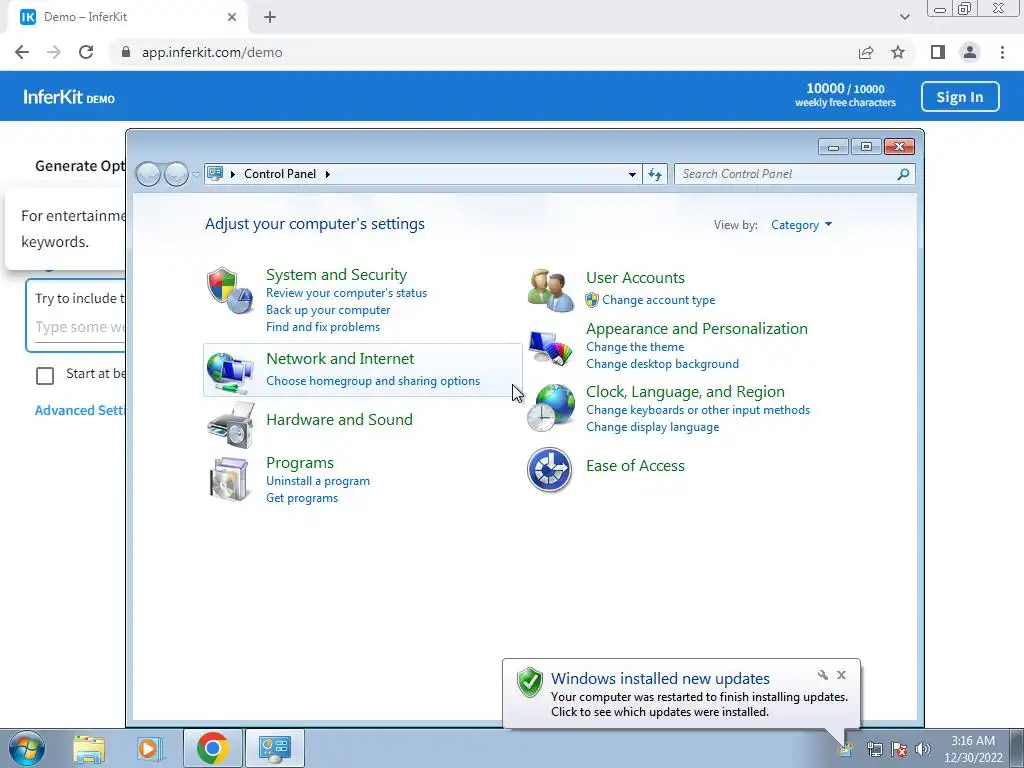The width and height of the screenshot is (1024, 768).
Task: Click Change account type link
Action: [x=658, y=300]
